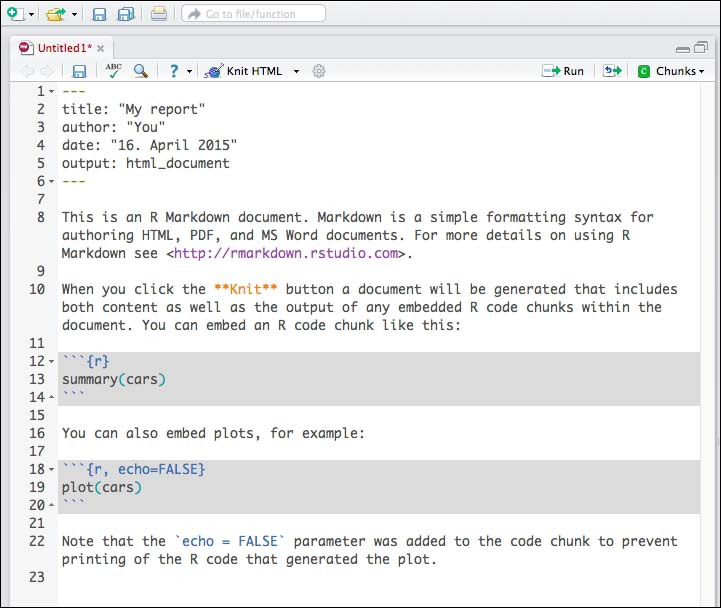Click the `echo = FALSE` inline code
Screen dimensions: 721x608
coord(230,541)
